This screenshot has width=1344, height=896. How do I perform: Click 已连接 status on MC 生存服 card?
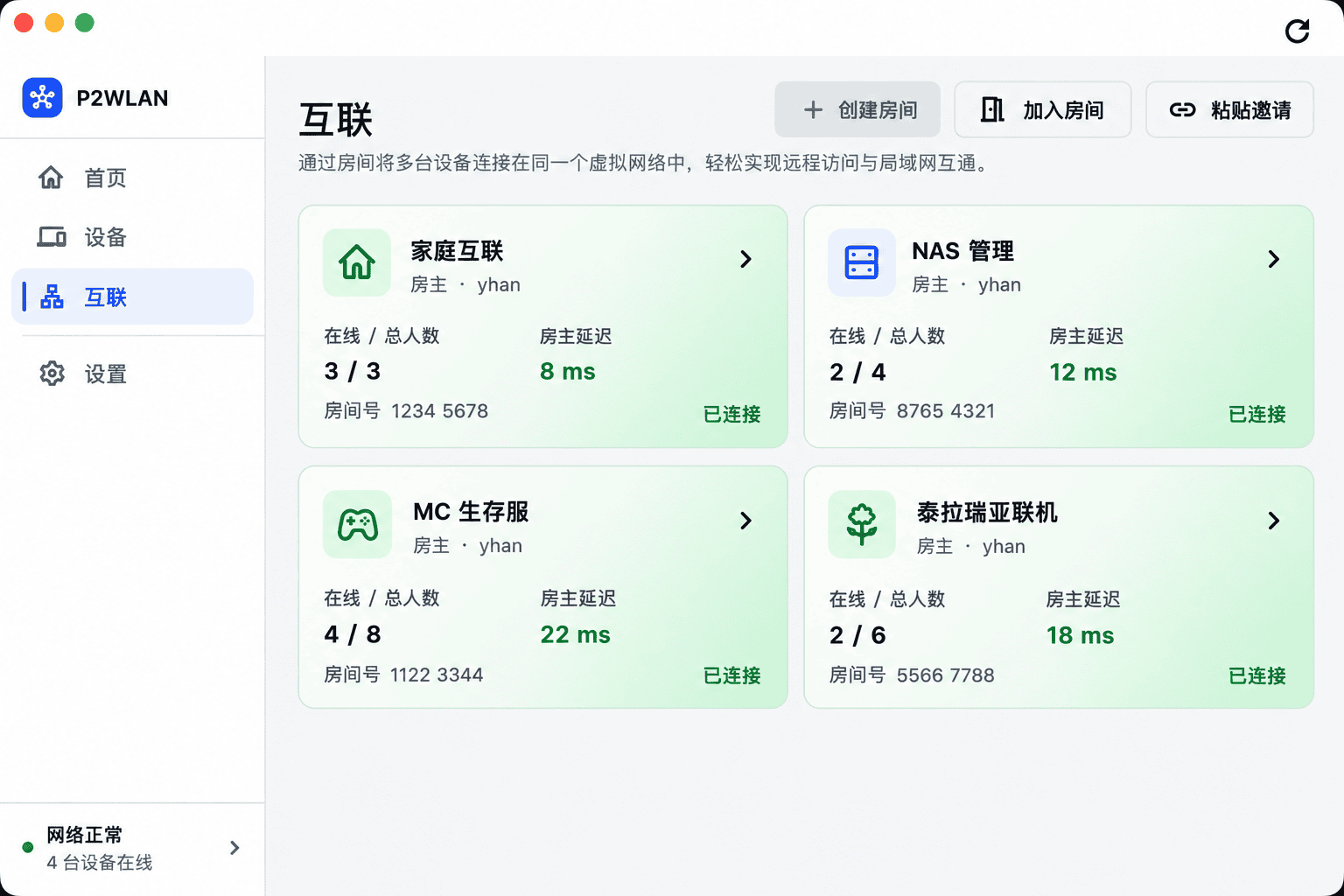pos(732,675)
